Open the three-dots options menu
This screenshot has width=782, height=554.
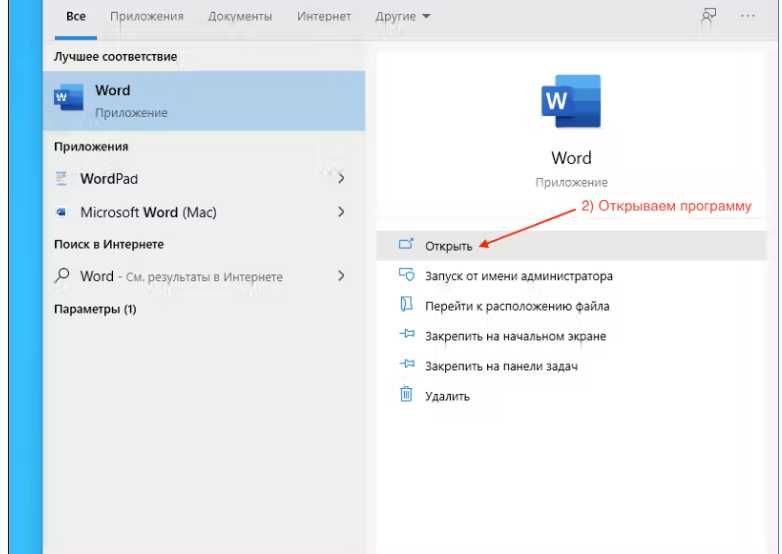[747, 16]
